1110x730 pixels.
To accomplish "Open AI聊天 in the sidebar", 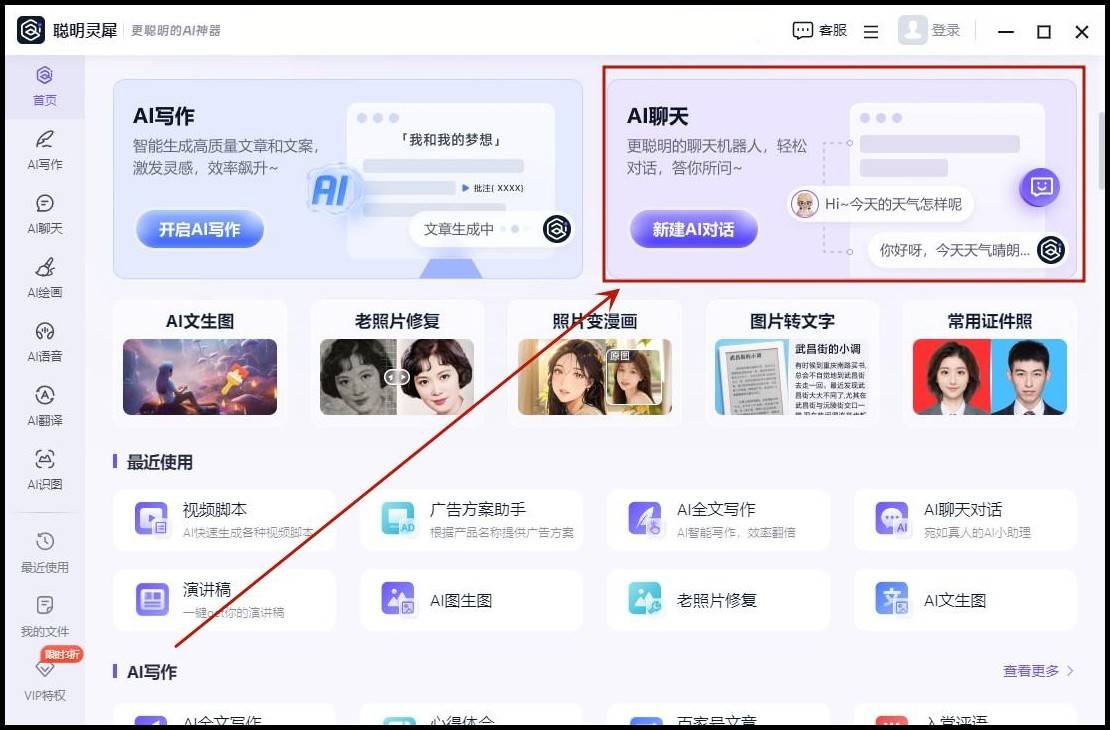I will pyautogui.click(x=44, y=213).
